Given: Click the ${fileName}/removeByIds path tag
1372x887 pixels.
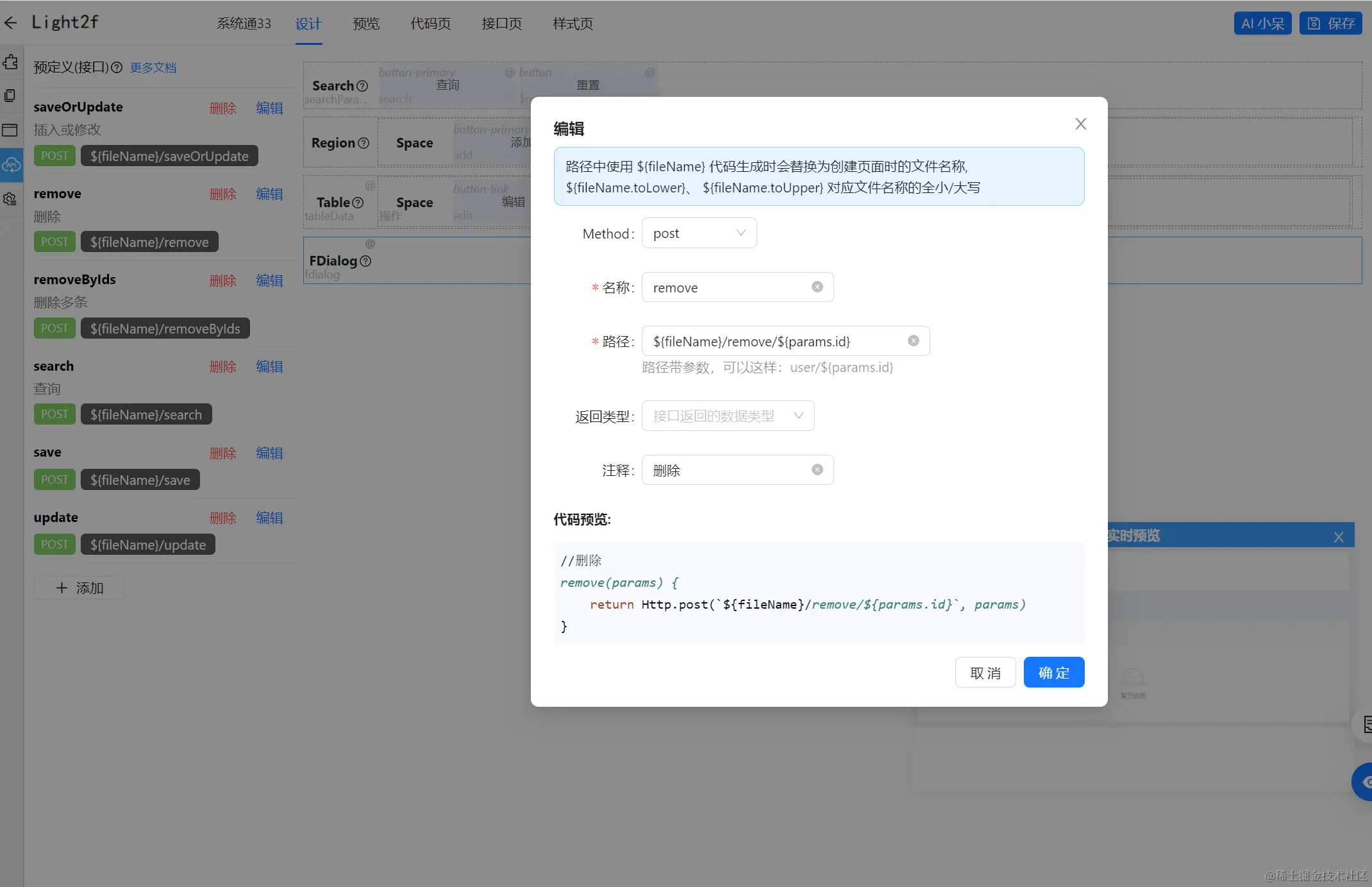Looking at the screenshot, I should [x=165, y=328].
